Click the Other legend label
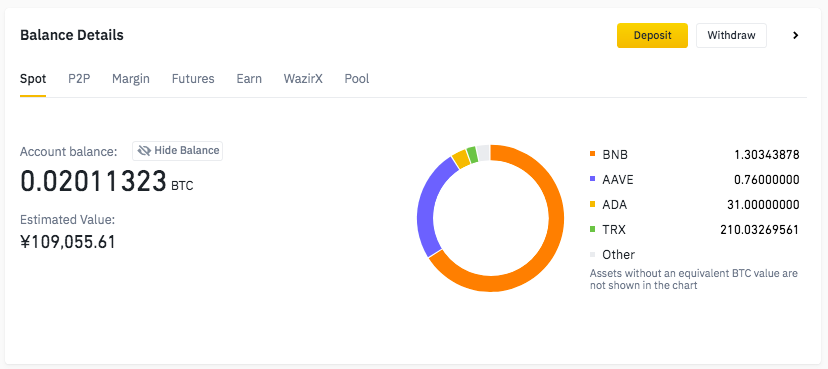The width and height of the screenshot is (828, 369). pyautogui.click(x=618, y=254)
